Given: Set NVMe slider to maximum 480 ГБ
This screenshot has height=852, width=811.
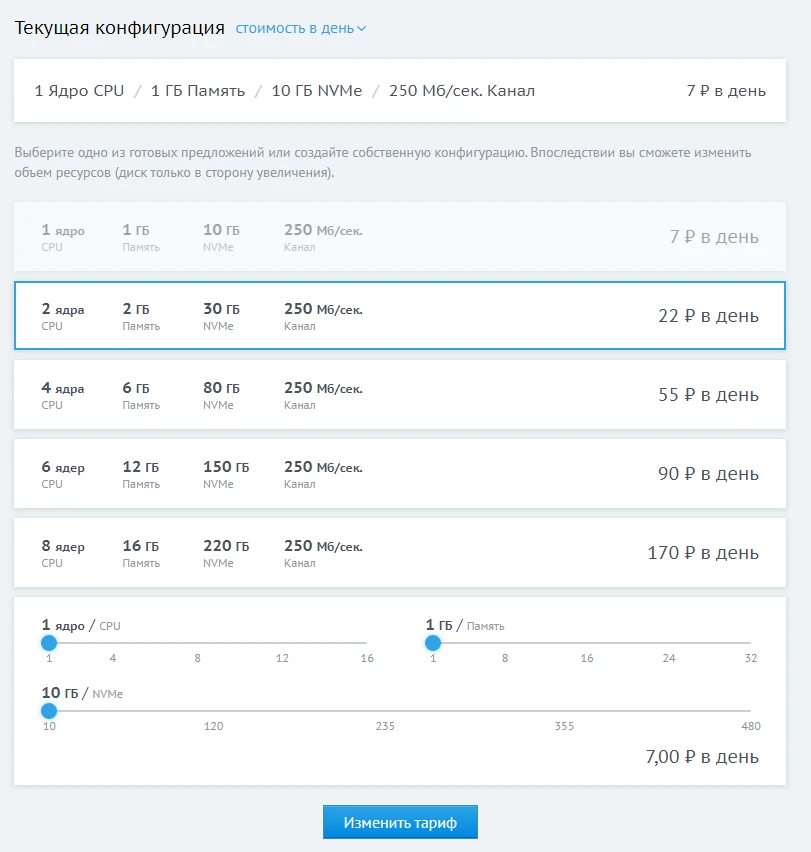Looking at the screenshot, I should pyautogui.click(x=750, y=711).
